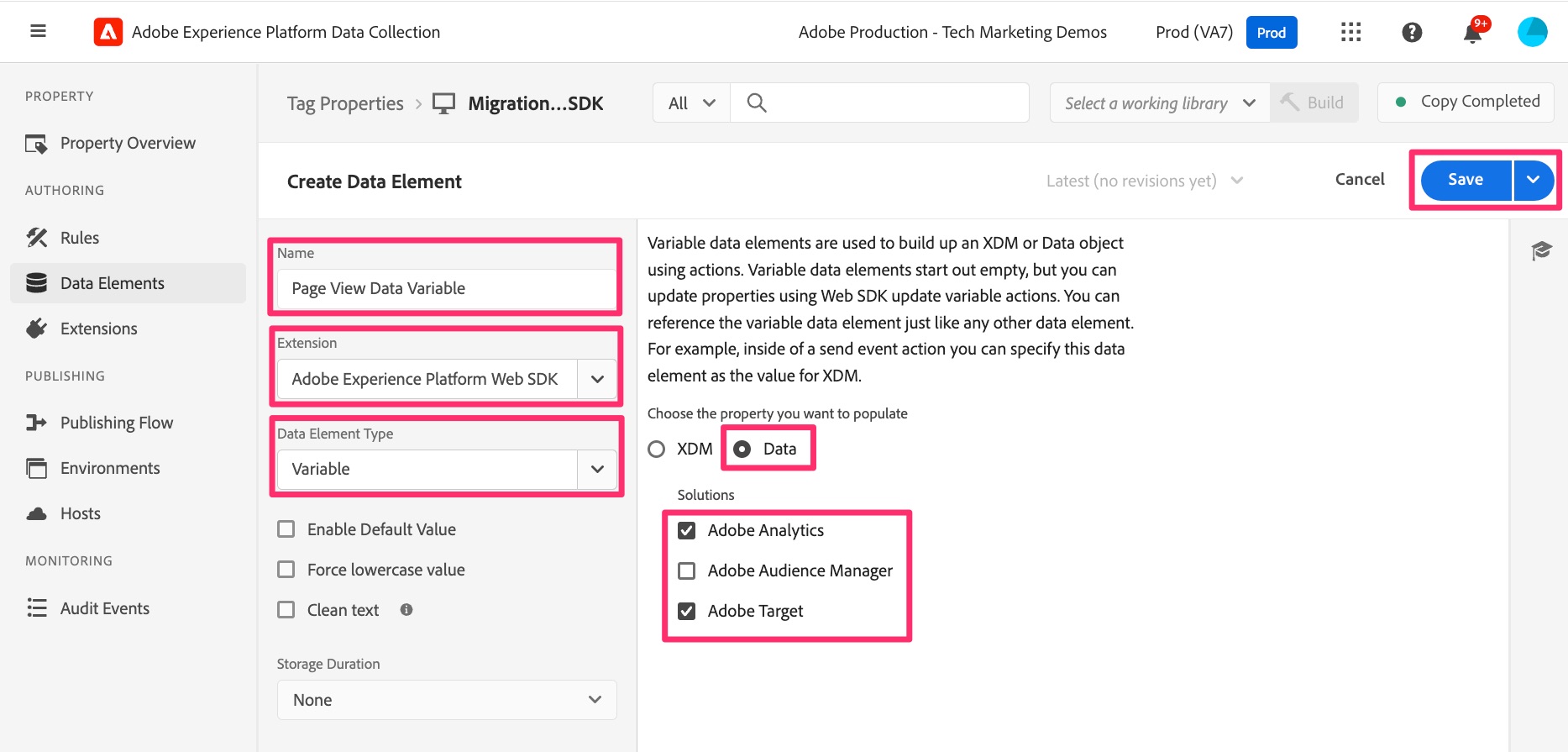Open the Latest revisions dropdown
1568x752 pixels.
tap(1145, 181)
